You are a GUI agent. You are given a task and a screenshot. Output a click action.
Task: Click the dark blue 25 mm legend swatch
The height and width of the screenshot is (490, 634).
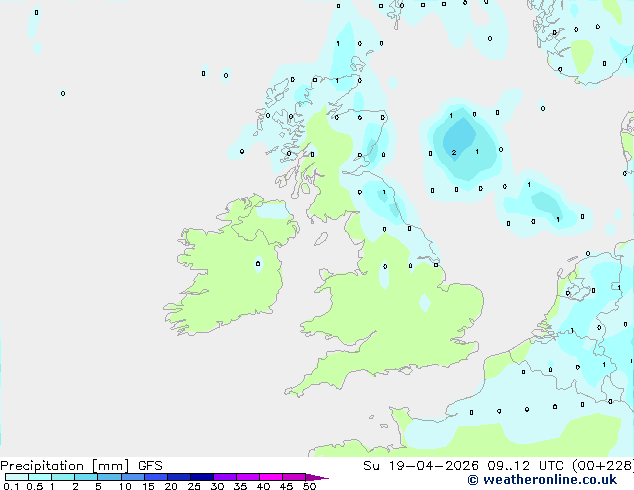[202, 477]
